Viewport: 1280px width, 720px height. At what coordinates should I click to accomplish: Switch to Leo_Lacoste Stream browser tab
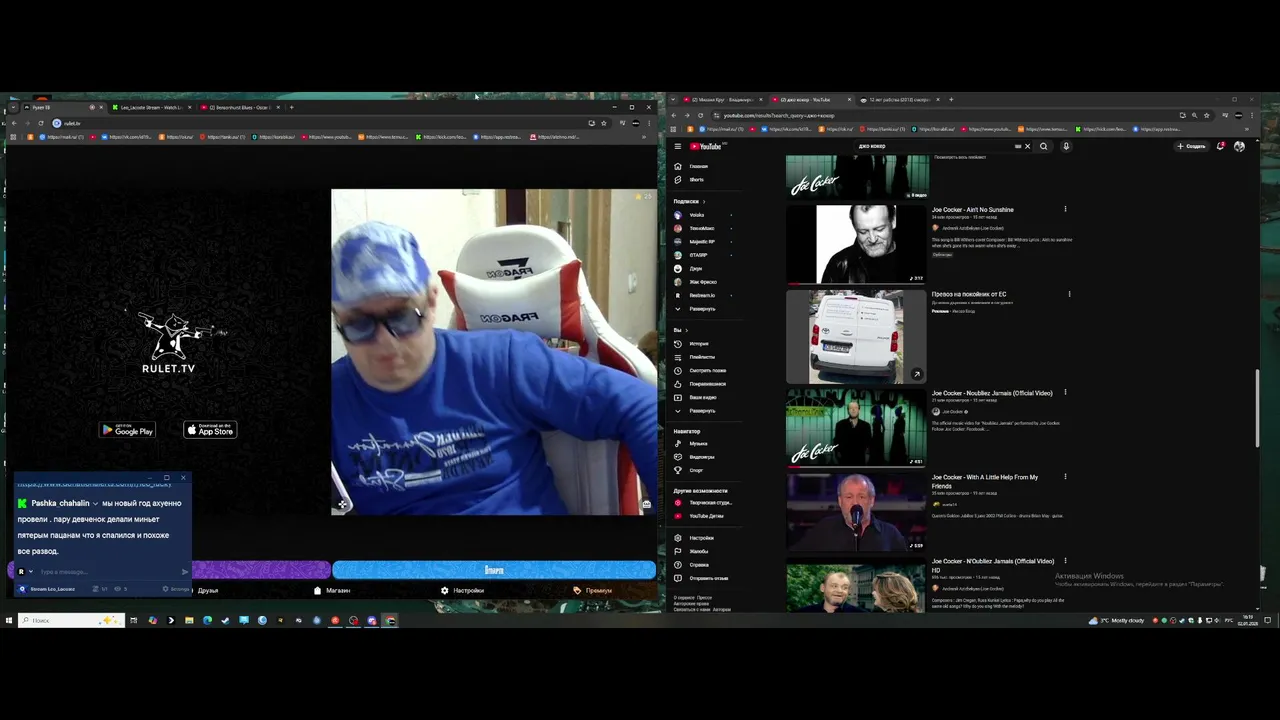[x=150, y=107]
